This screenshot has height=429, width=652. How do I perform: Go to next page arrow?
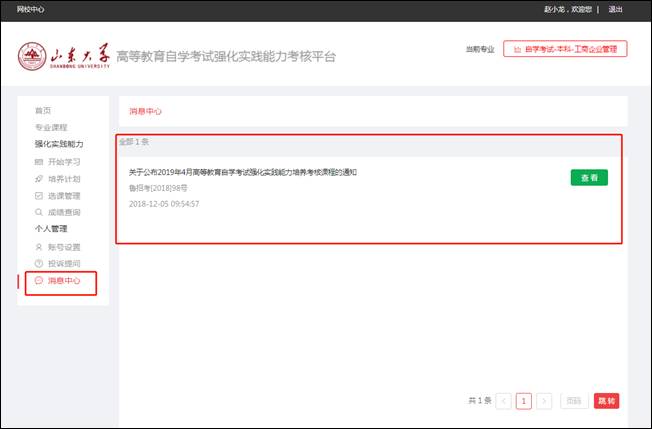click(x=544, y=401)
